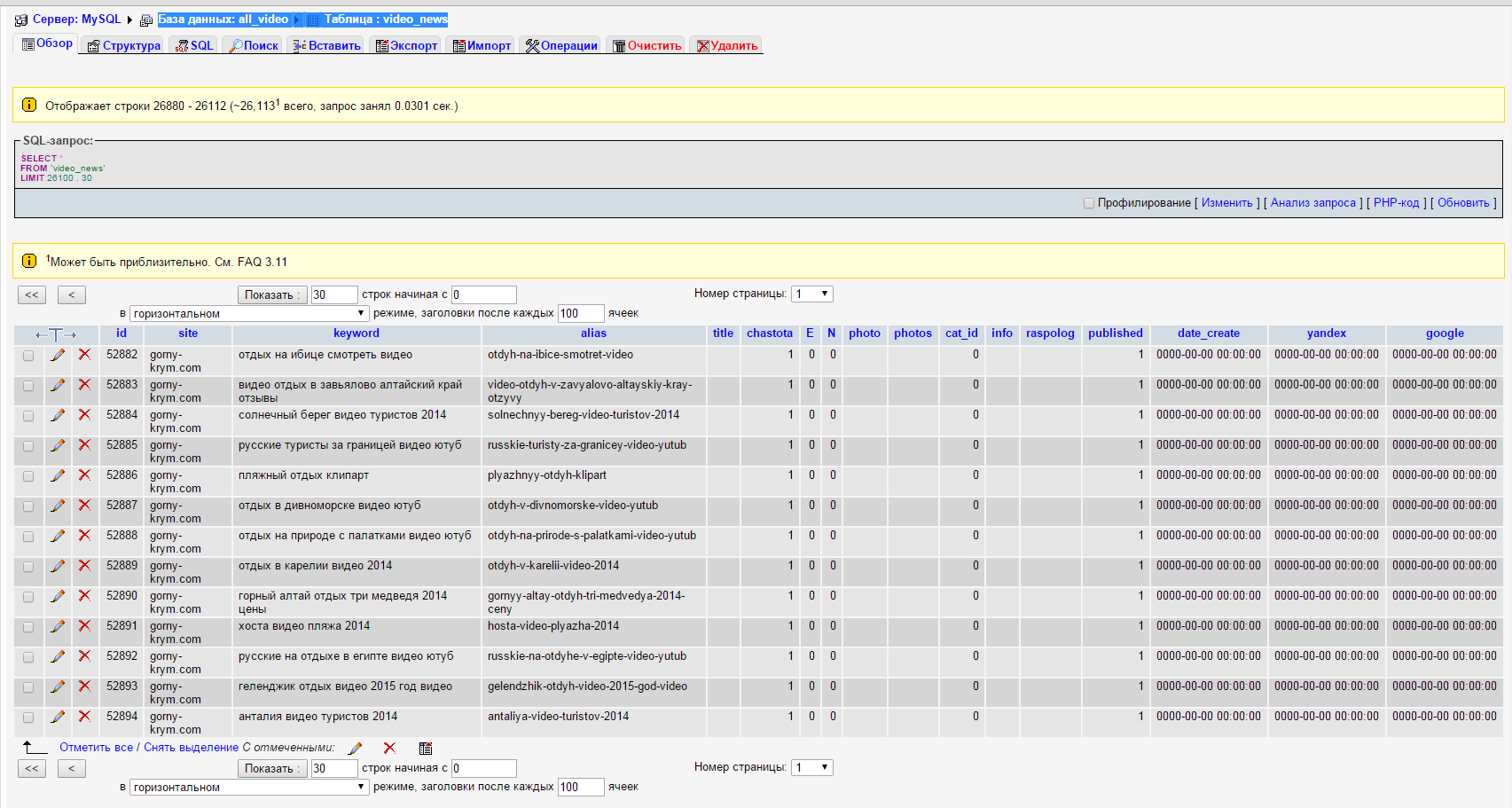Select checkbox for row 52882

28,356
